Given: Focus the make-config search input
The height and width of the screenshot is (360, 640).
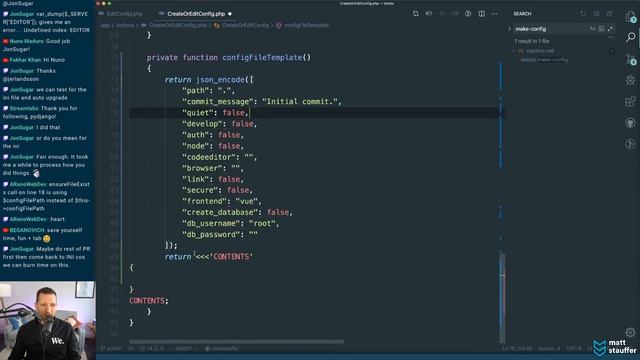Looking at the screenshot, I should pos(550,29).
